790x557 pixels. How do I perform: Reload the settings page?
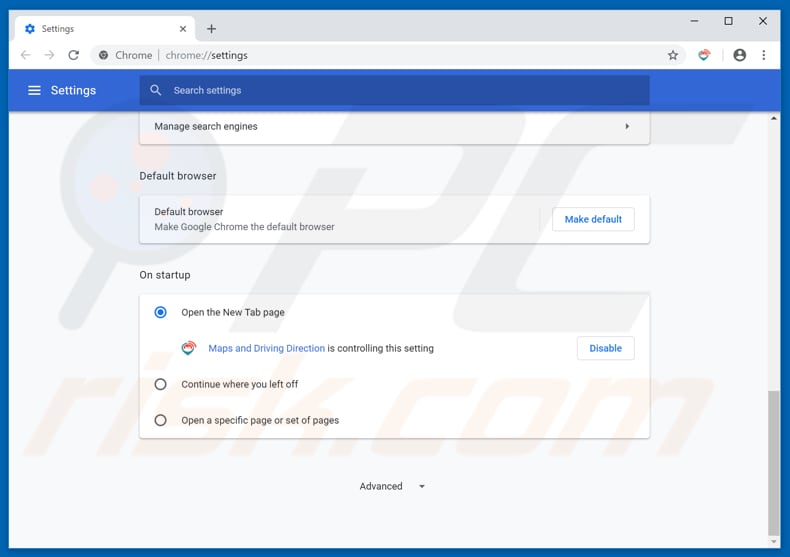tap(74, 55)
